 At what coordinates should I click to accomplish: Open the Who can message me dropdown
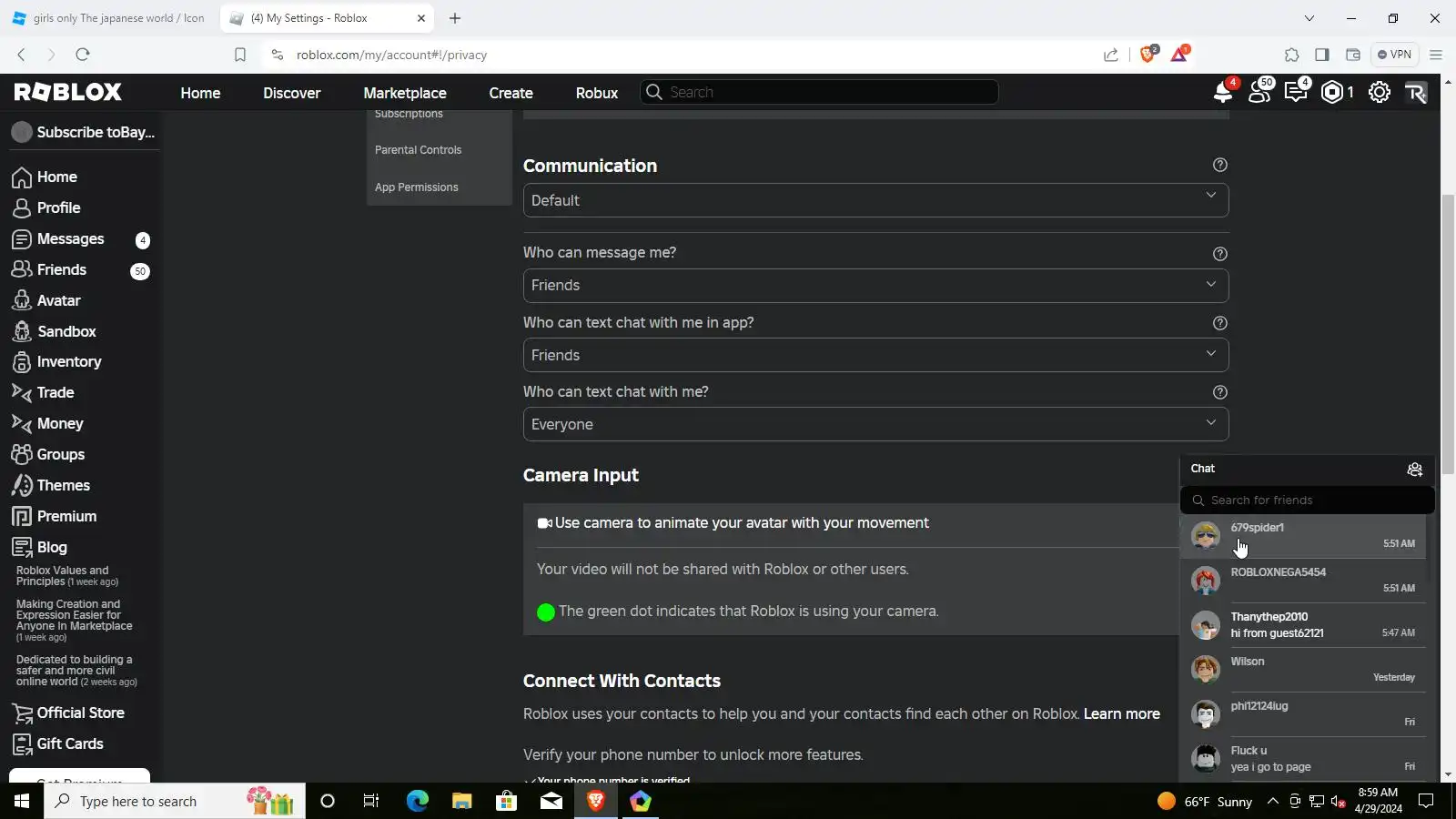click(875, 286)
